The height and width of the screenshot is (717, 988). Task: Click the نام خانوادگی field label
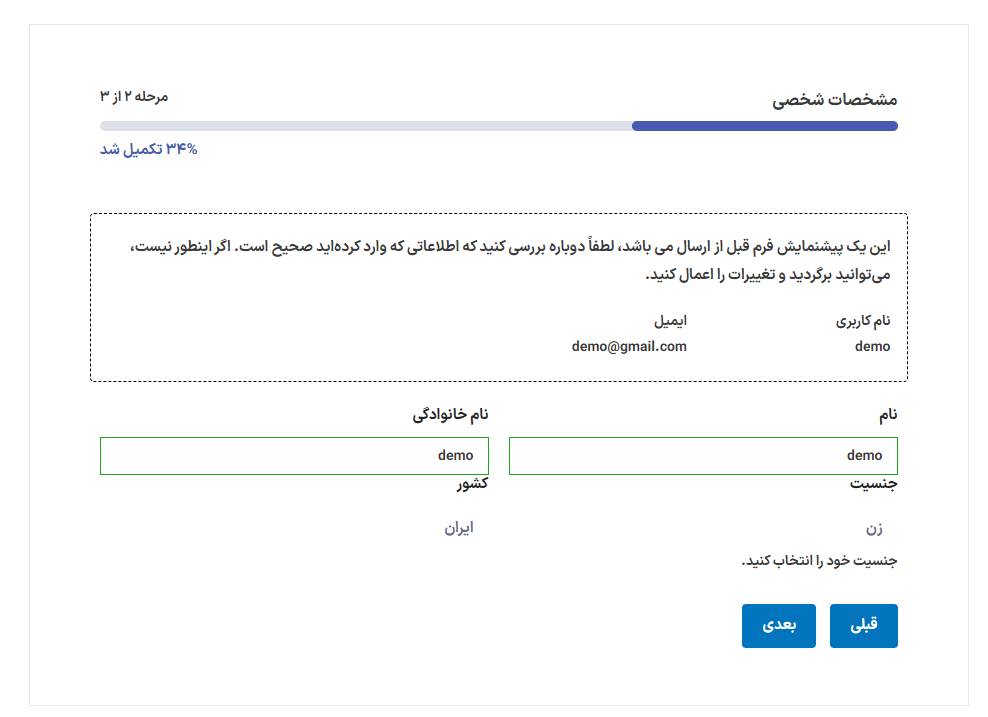pos(450,414)
